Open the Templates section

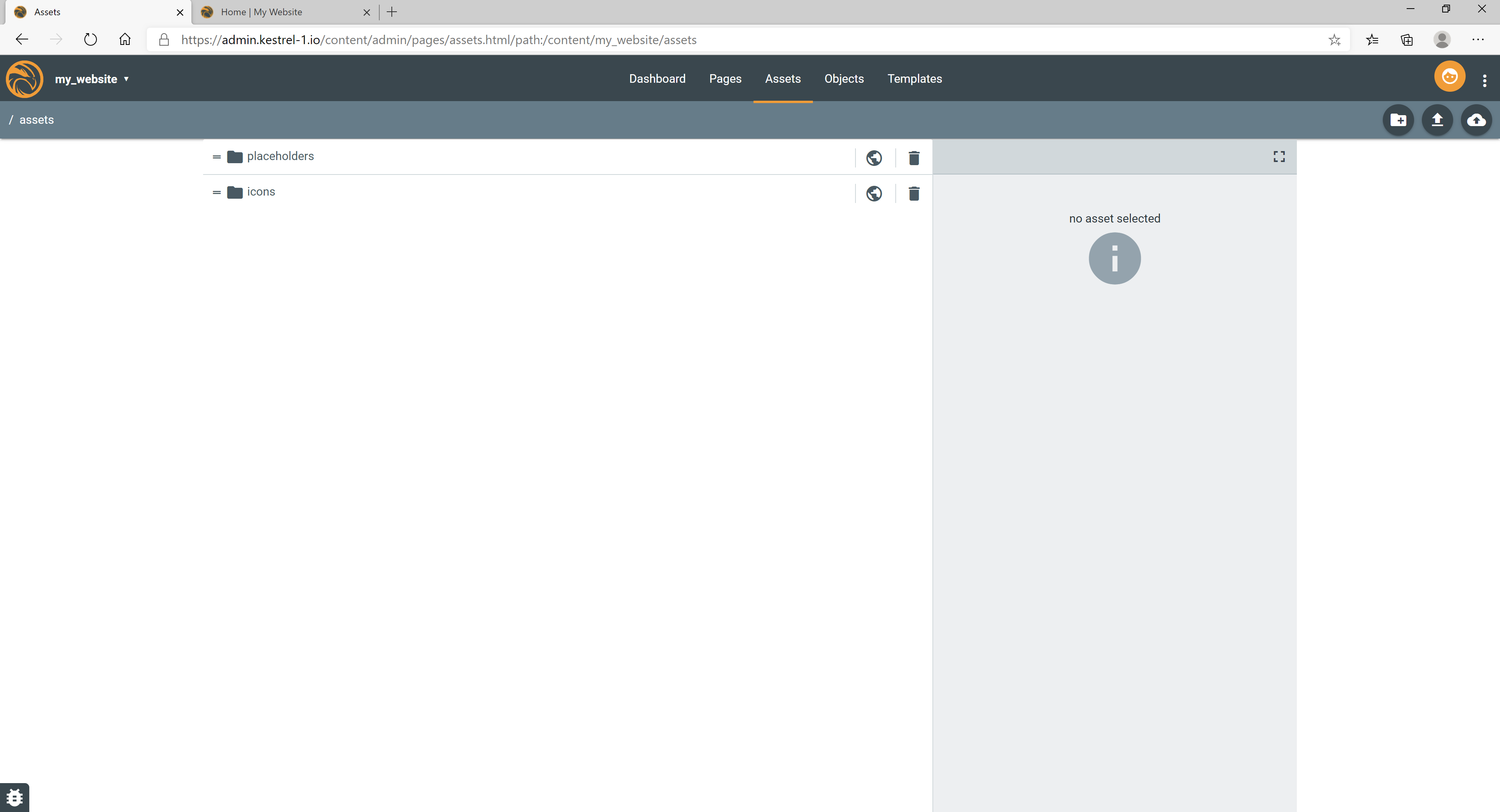tap(914, 78)
